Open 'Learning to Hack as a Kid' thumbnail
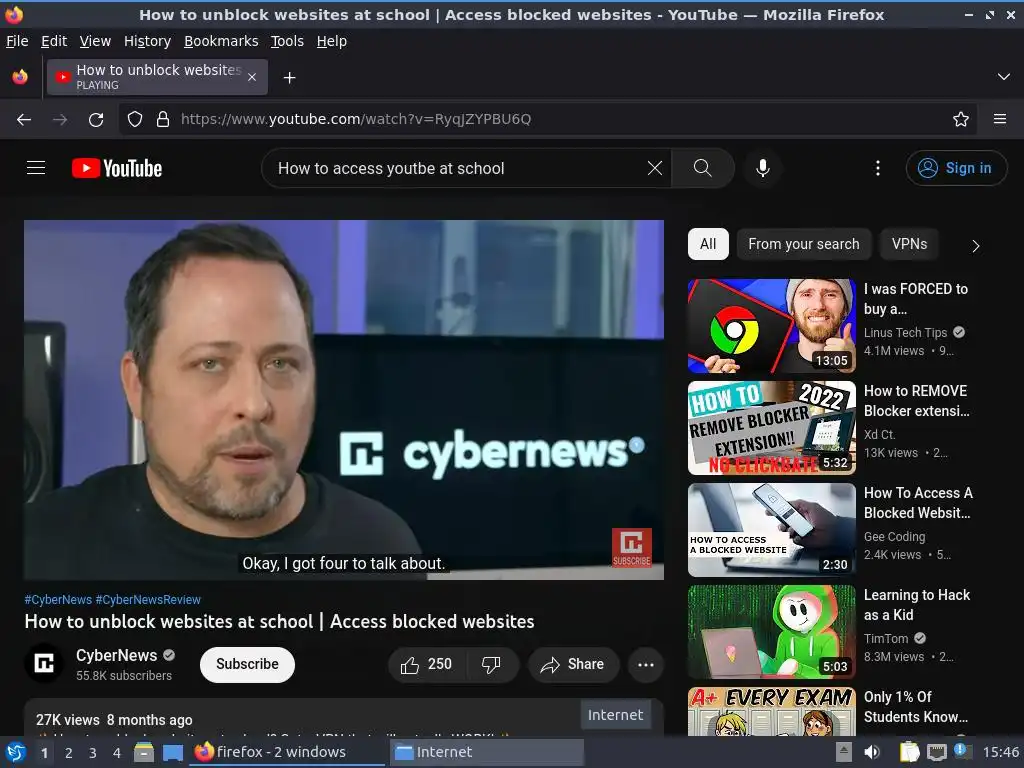 pyautogui.click(x=771, y=632)
